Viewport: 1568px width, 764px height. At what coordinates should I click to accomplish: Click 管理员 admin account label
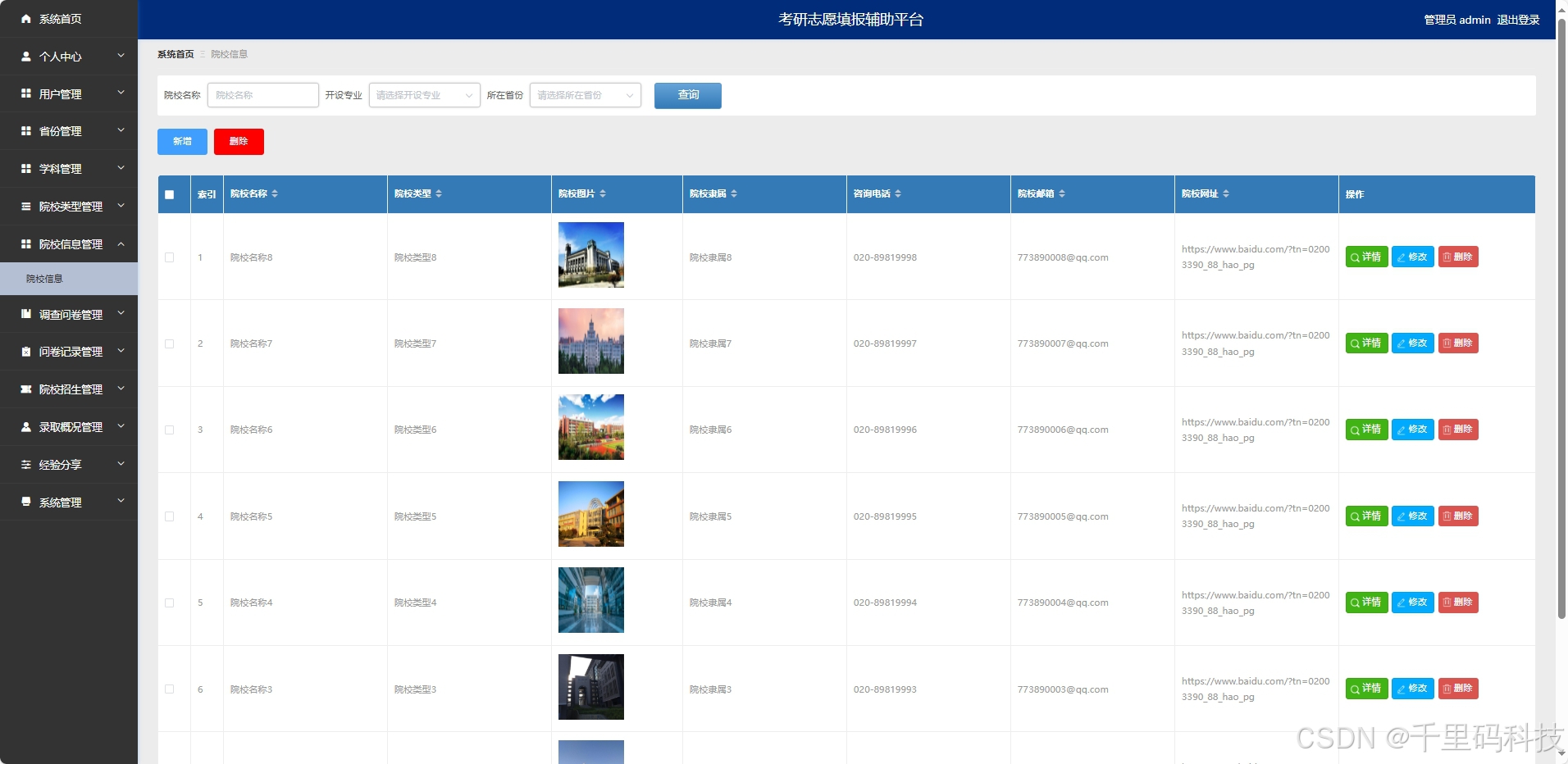click(x=1457, y=20)
